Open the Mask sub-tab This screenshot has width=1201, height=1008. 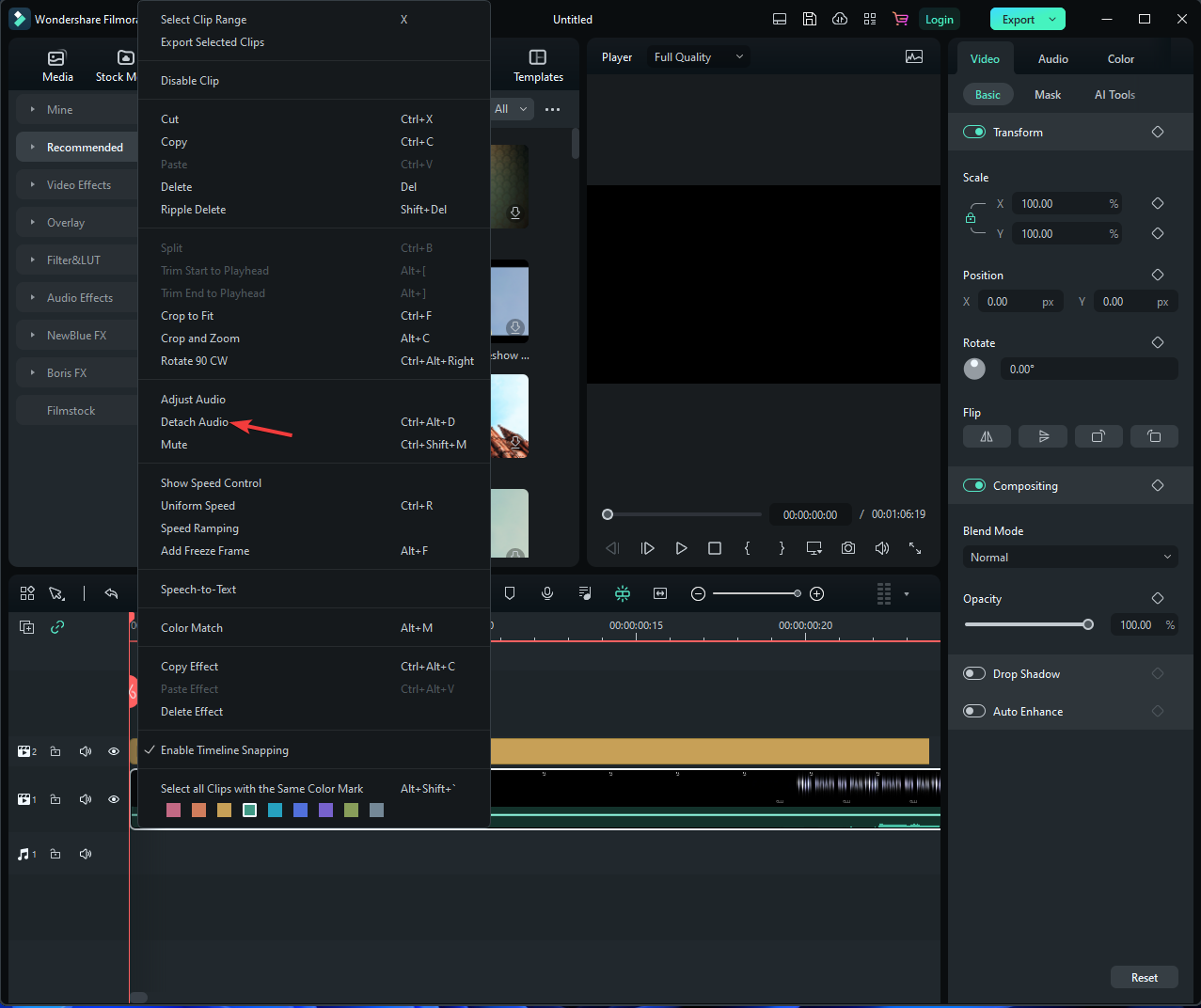[1048, 95]
